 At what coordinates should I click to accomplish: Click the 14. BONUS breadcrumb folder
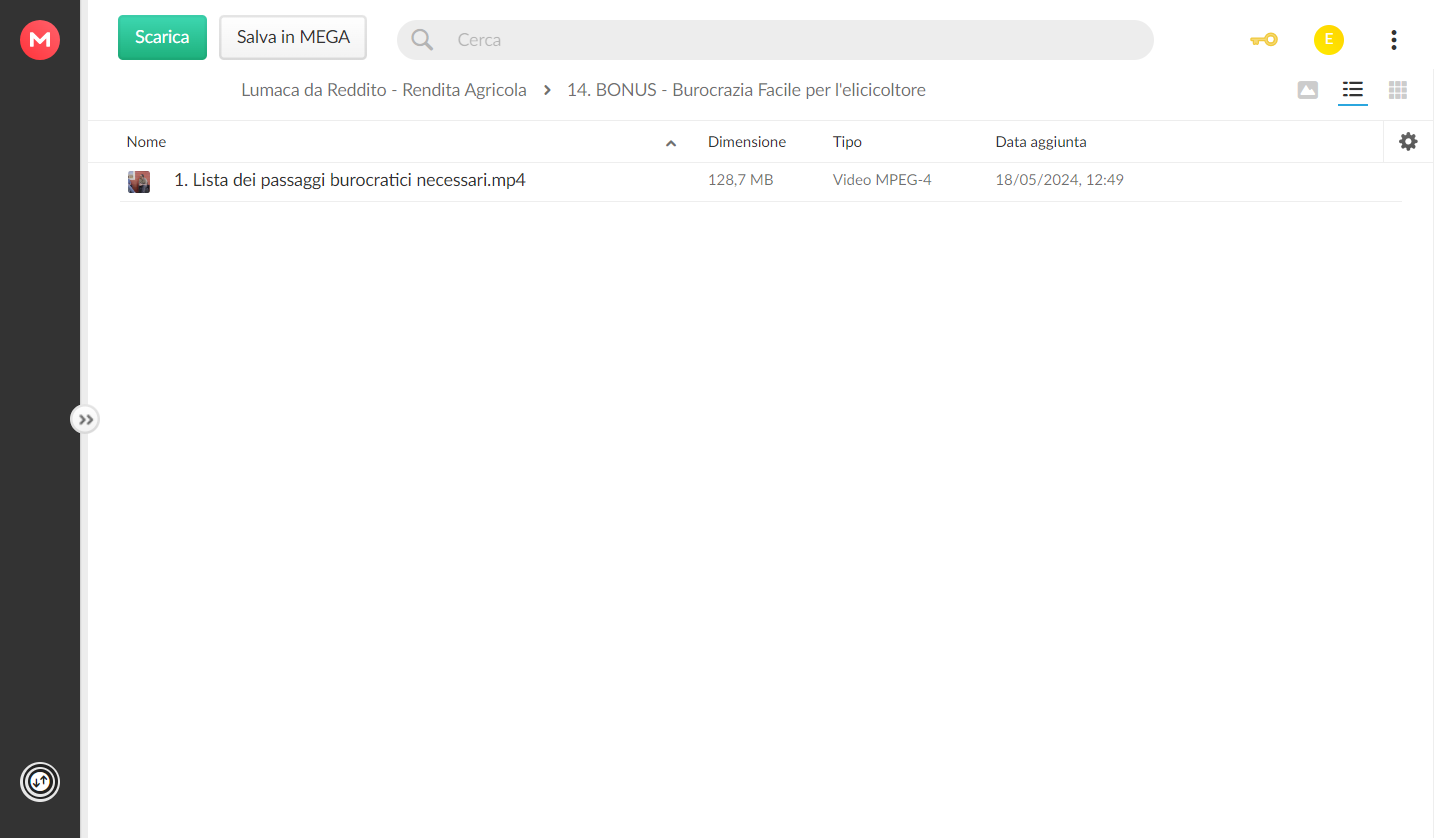[x=746, y=90]
